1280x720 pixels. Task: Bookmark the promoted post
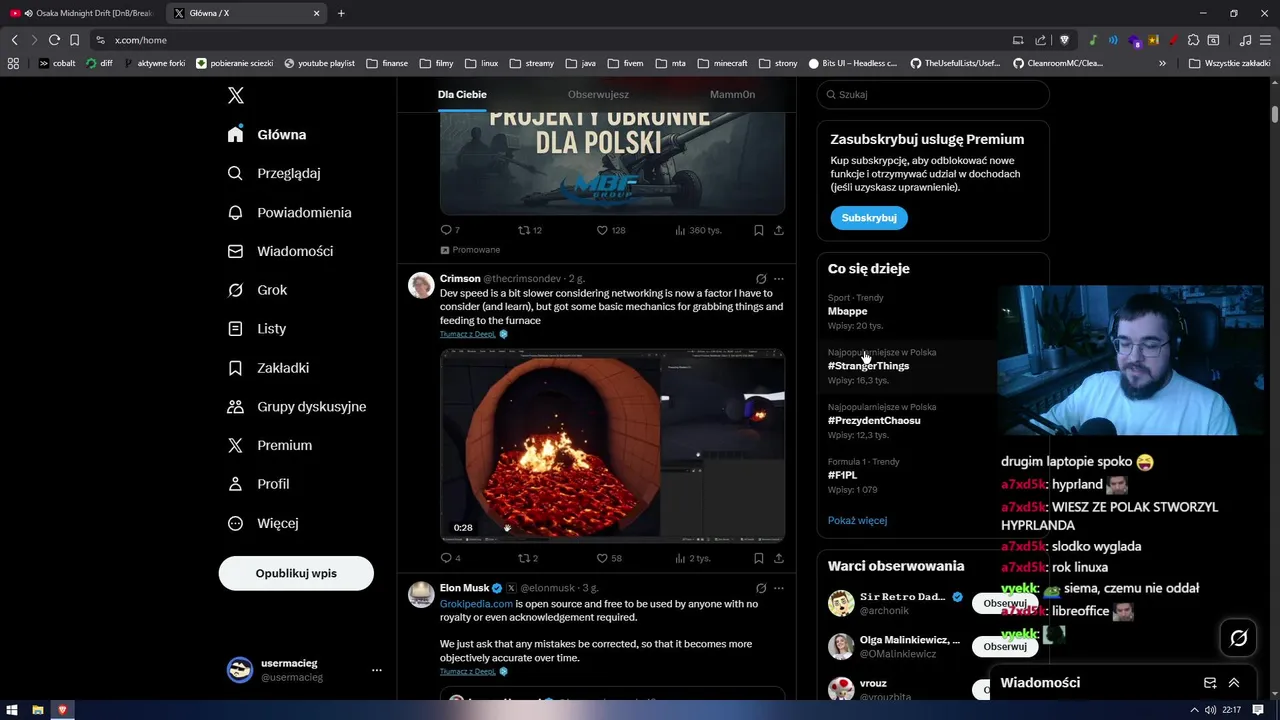[759, 230]
